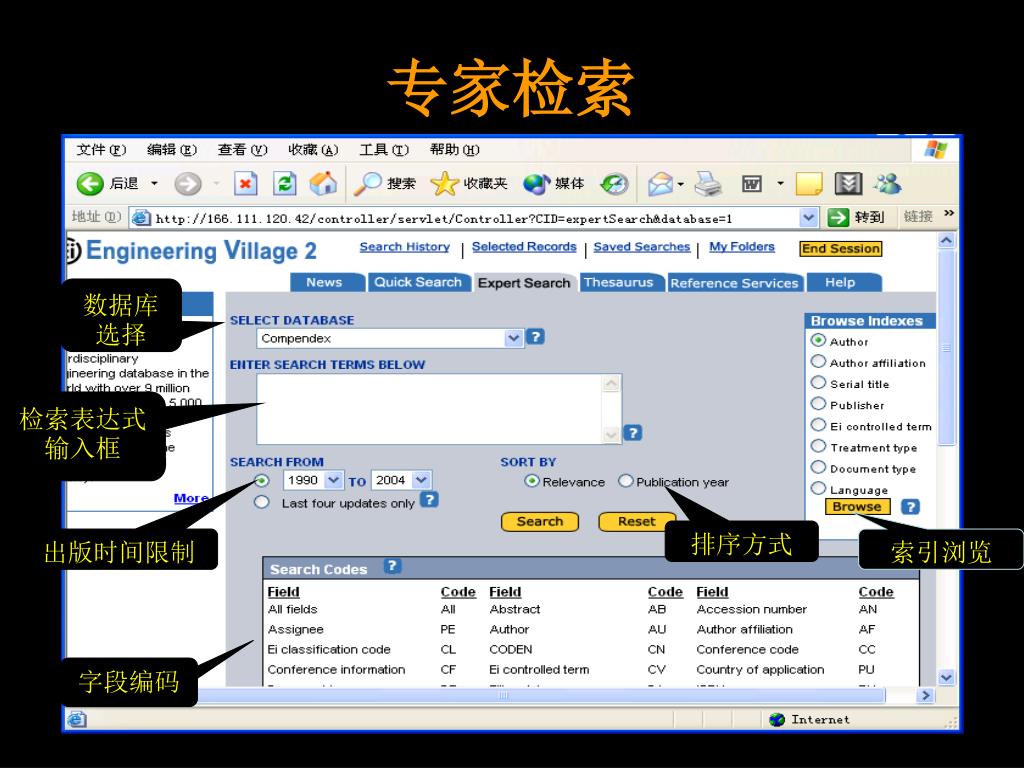Click the Reset button
The width and height of the screenshot is (1024, 768).
(x=636, y=522)
